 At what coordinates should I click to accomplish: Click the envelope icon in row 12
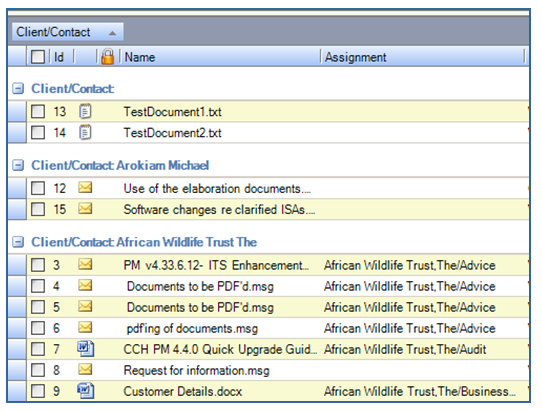85,188
